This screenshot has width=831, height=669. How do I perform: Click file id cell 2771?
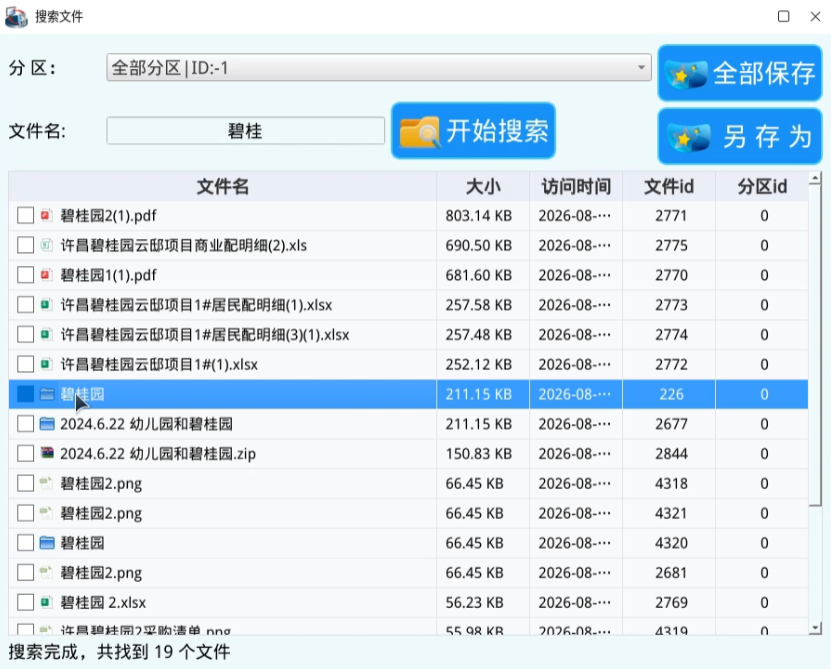[671, 216]
